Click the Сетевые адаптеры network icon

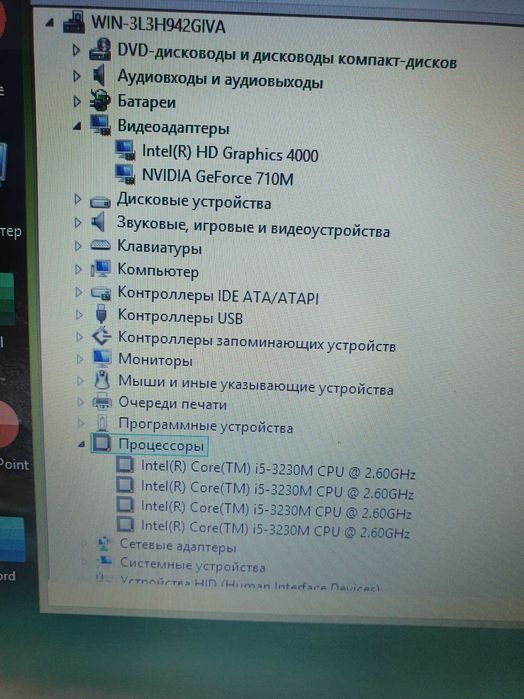[x=103, y=543]
